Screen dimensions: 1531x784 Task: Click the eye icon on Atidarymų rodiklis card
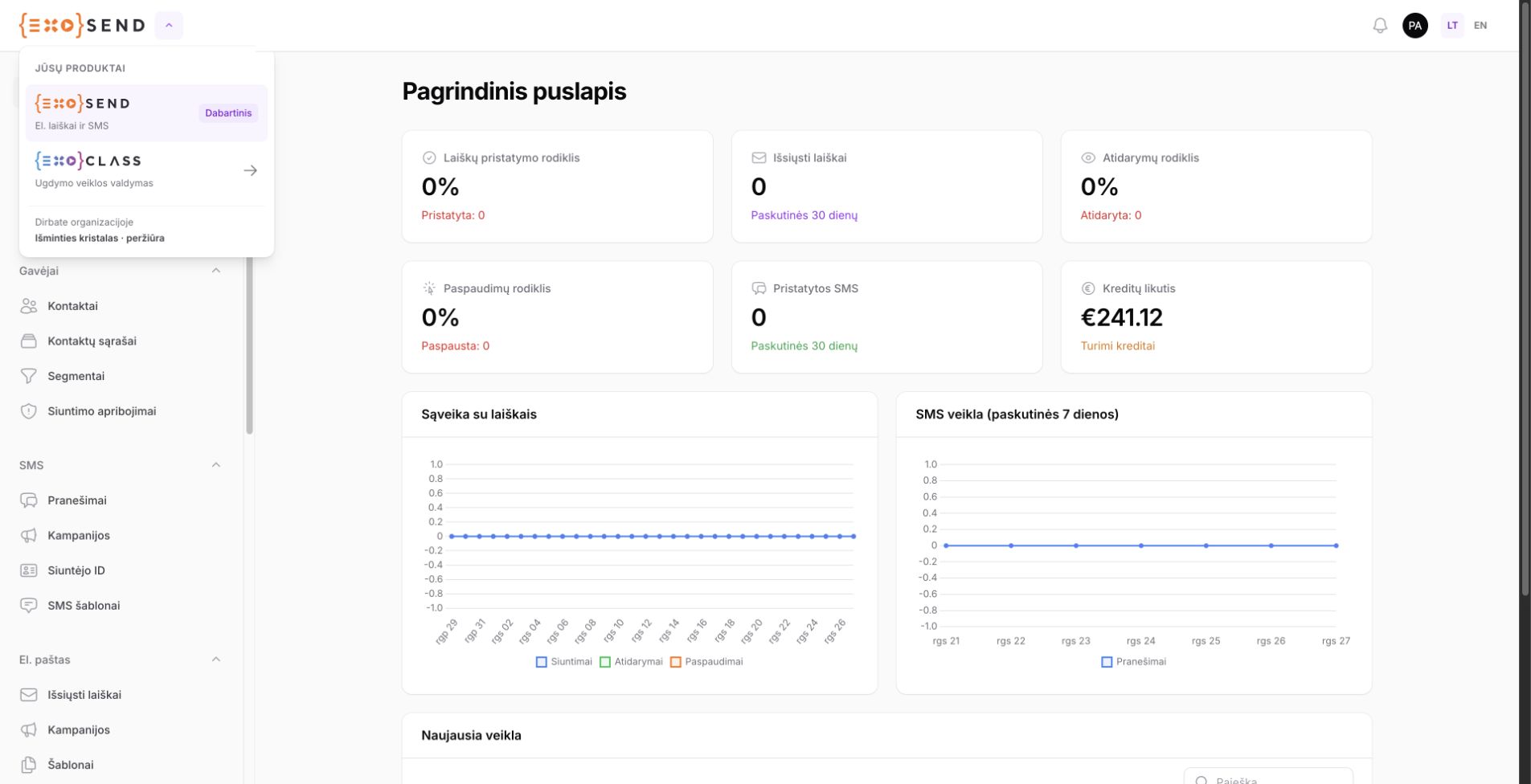(x=1088, y=158)
